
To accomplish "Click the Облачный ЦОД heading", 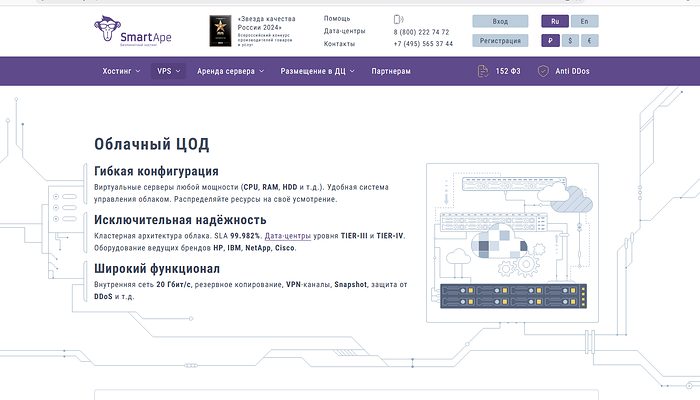I will pos(152,144).
